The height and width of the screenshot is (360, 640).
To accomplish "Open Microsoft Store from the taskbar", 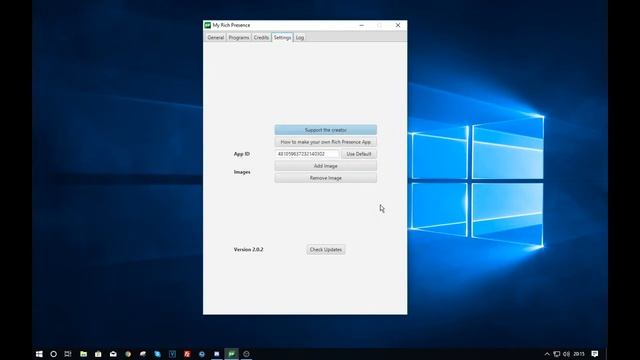I will tap(98, 354).
